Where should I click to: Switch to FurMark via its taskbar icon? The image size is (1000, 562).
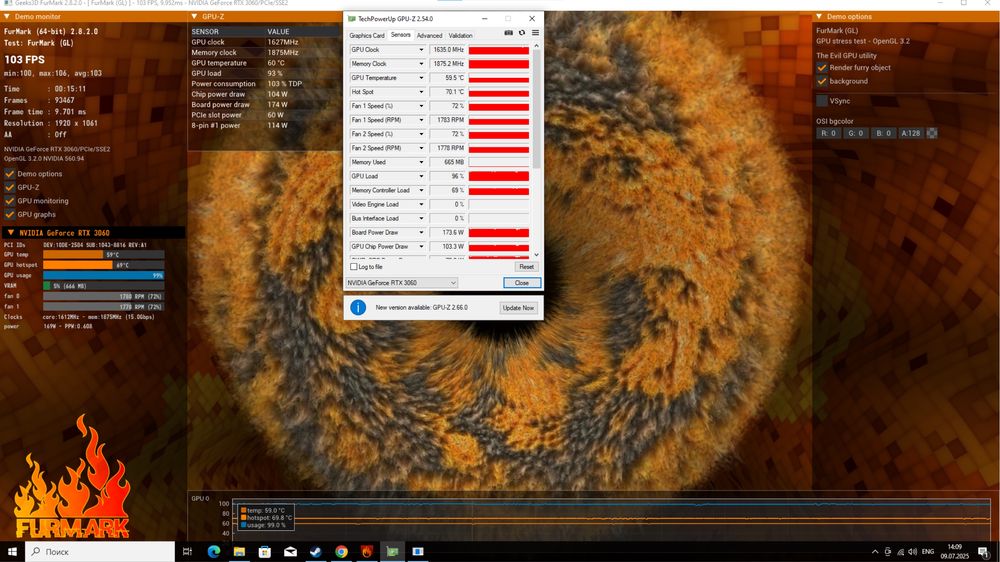(367, 551)
